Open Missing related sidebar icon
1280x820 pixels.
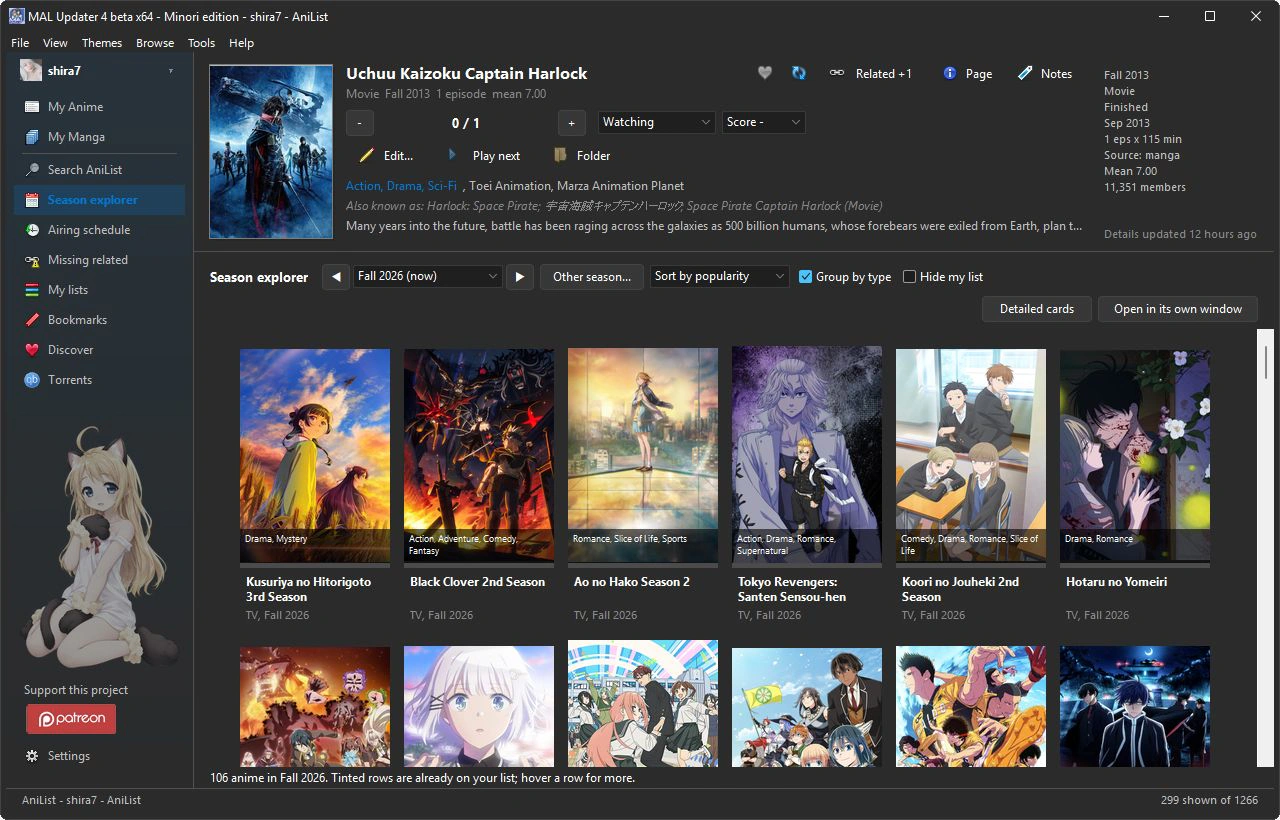click(32, 260)
